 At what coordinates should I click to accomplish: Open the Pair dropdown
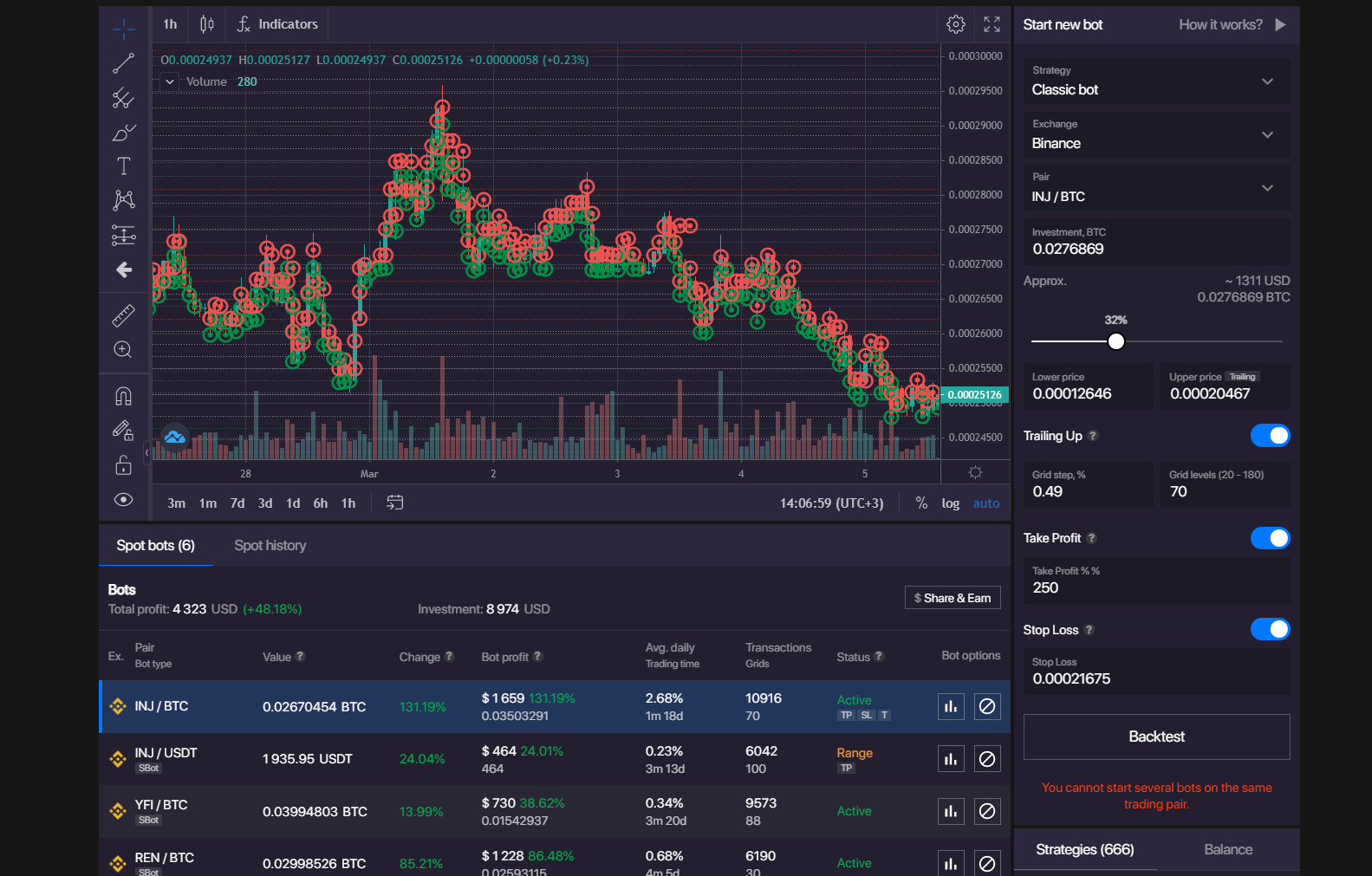click(x=1156, y=187)
